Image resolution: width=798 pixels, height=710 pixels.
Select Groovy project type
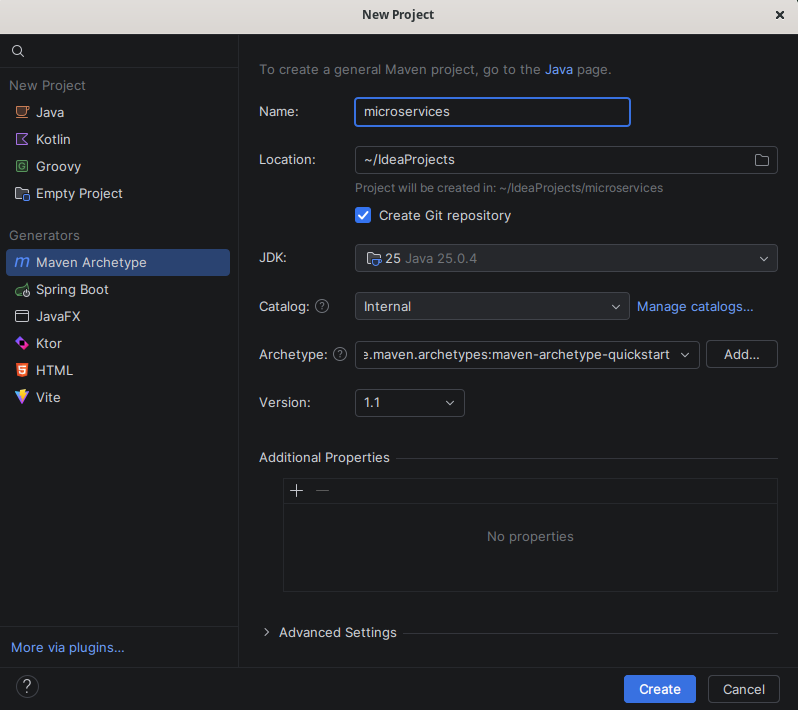click(118, 166)
